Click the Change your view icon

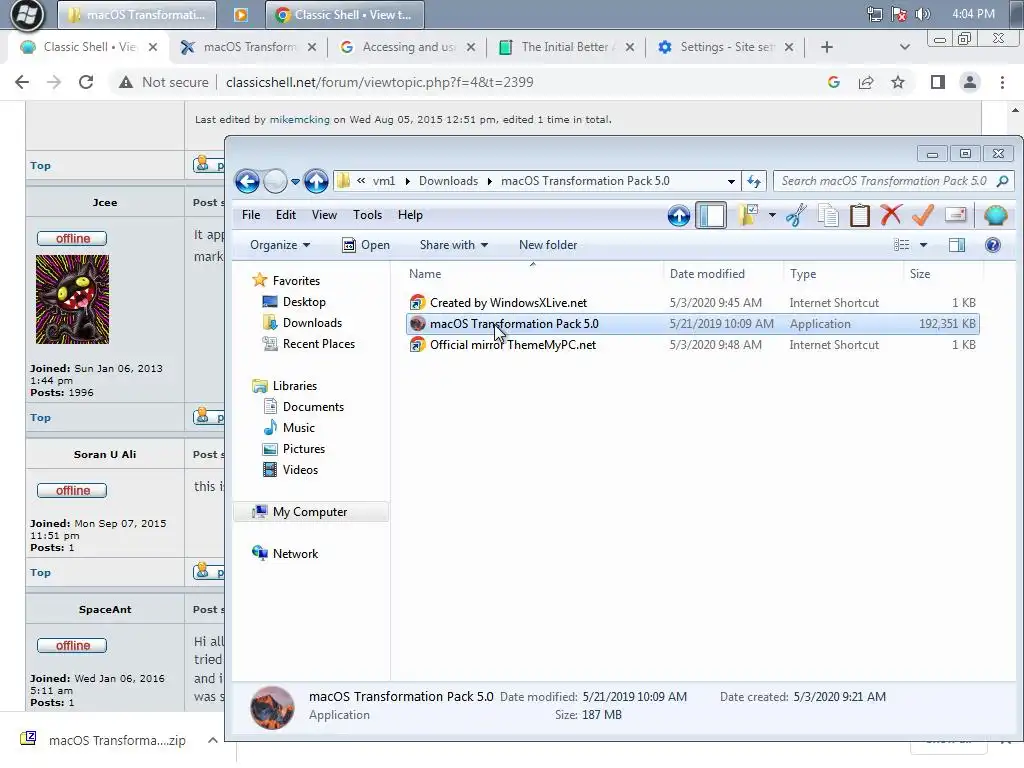point(902,245)
